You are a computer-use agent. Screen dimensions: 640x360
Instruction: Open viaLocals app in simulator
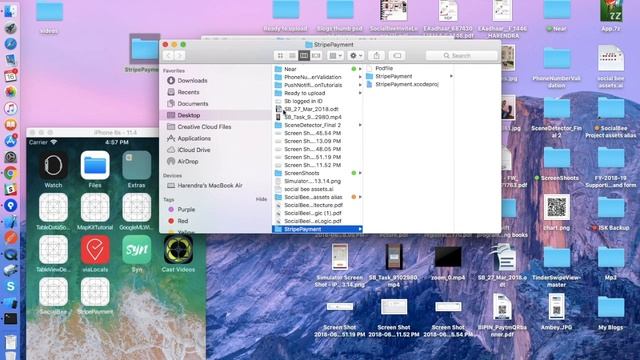pos(95,249)
